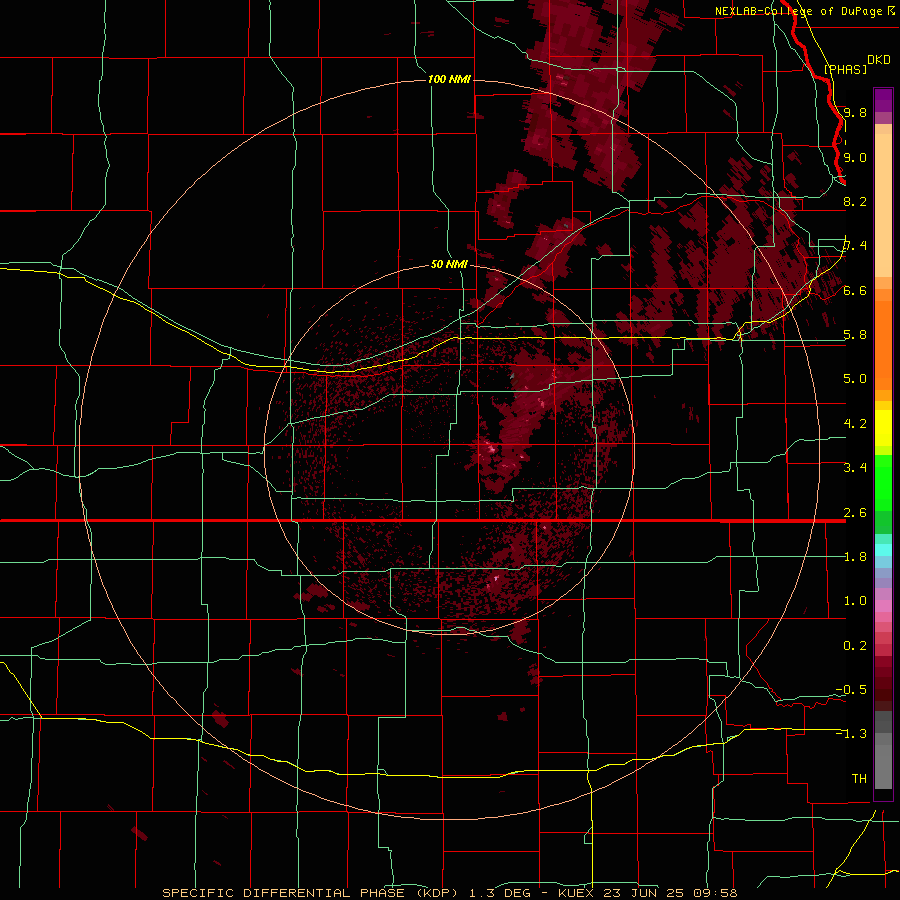Click the 5.8 scale value

pos(855,335)
